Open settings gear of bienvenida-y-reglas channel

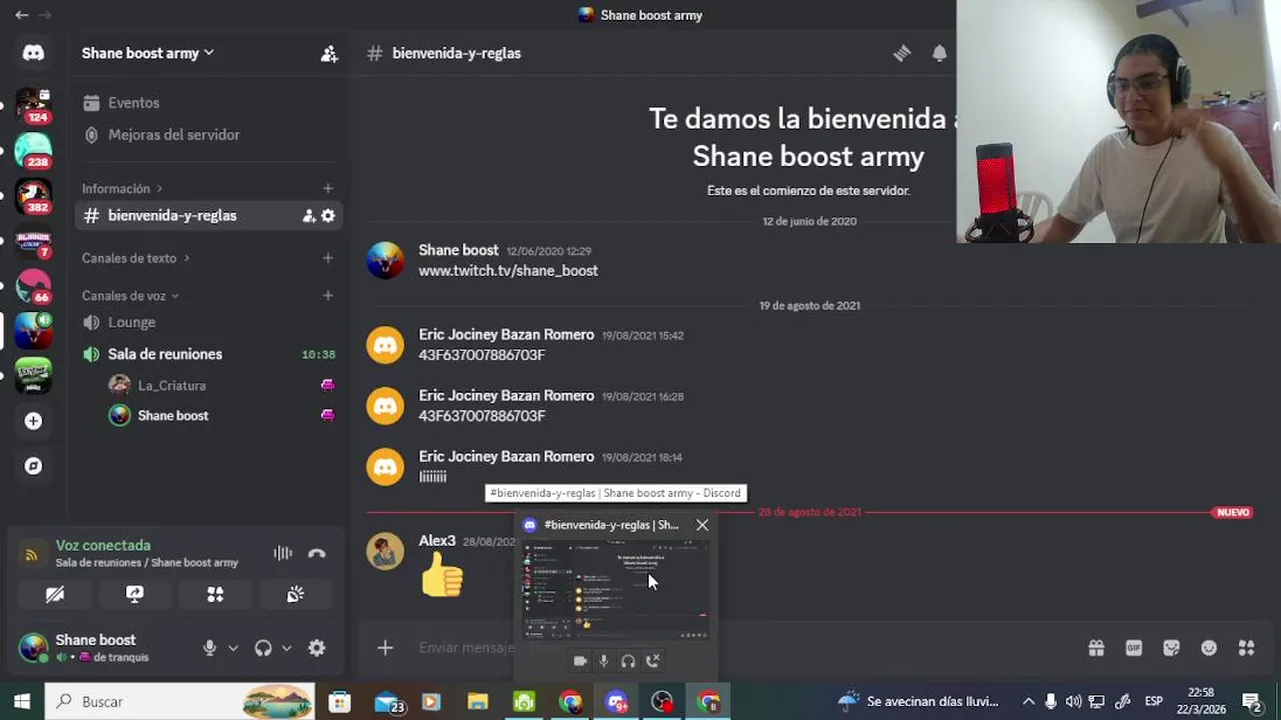tap(328, 216)
